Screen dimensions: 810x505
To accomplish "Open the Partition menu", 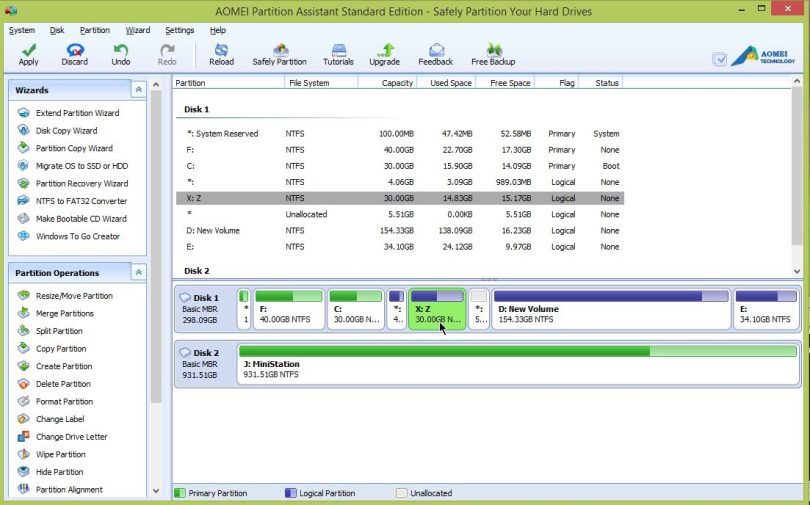I will (x=95, y=30).
